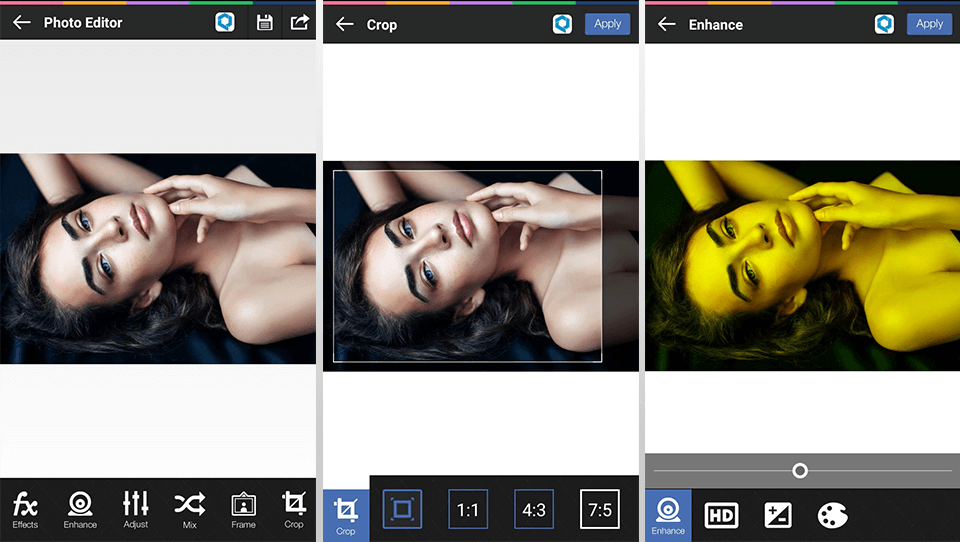
Task: Select exposure plus-minus option
Action: coord(778,515)
